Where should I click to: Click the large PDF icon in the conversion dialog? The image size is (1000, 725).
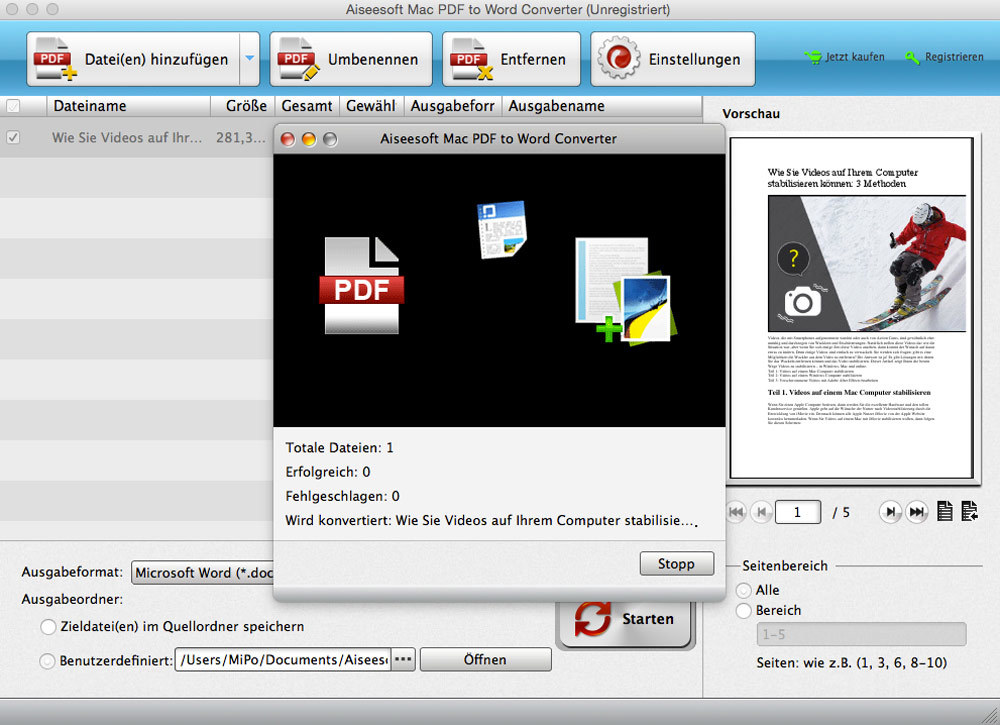[362, 285]
